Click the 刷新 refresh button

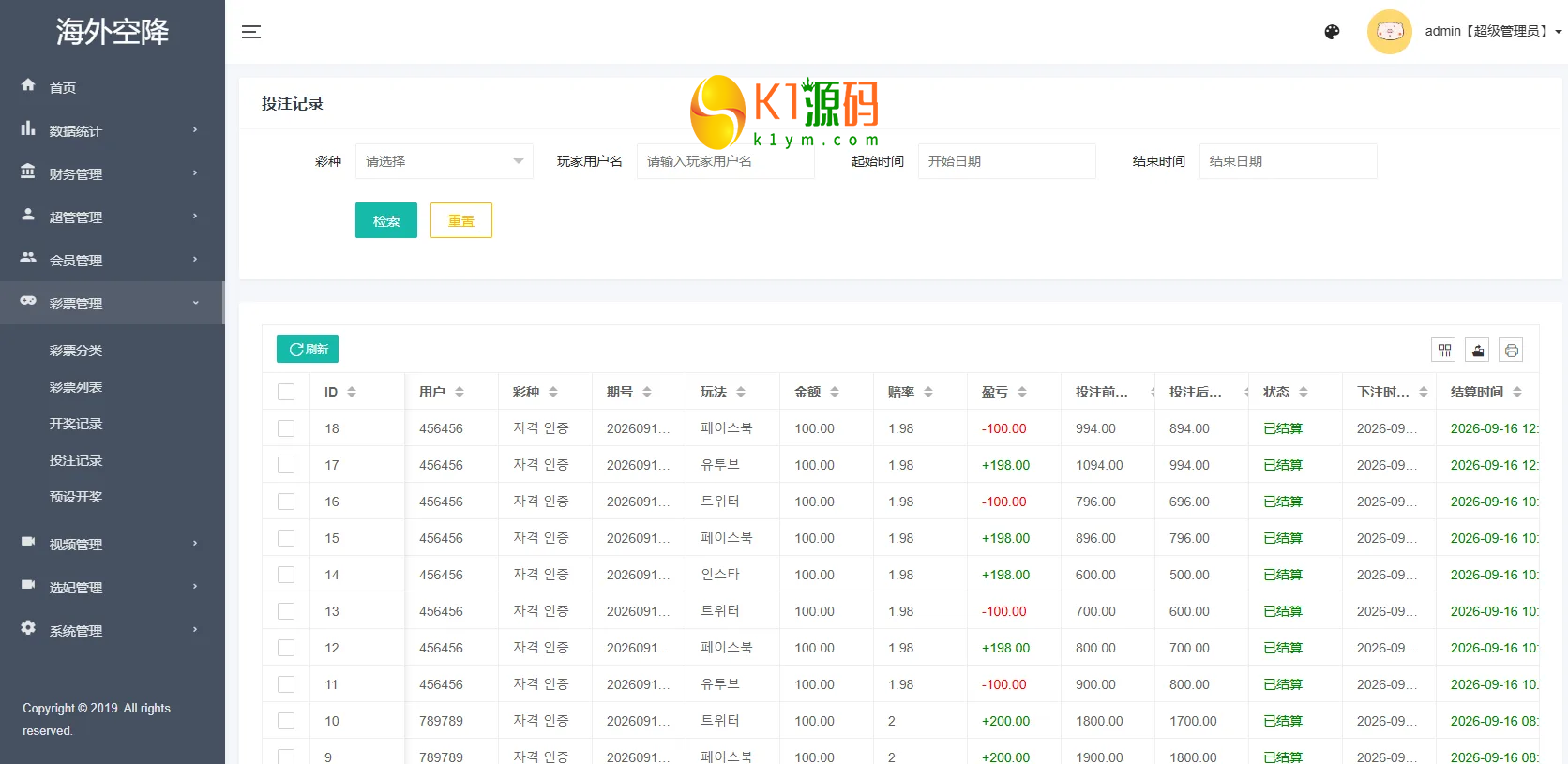[308, 349]
